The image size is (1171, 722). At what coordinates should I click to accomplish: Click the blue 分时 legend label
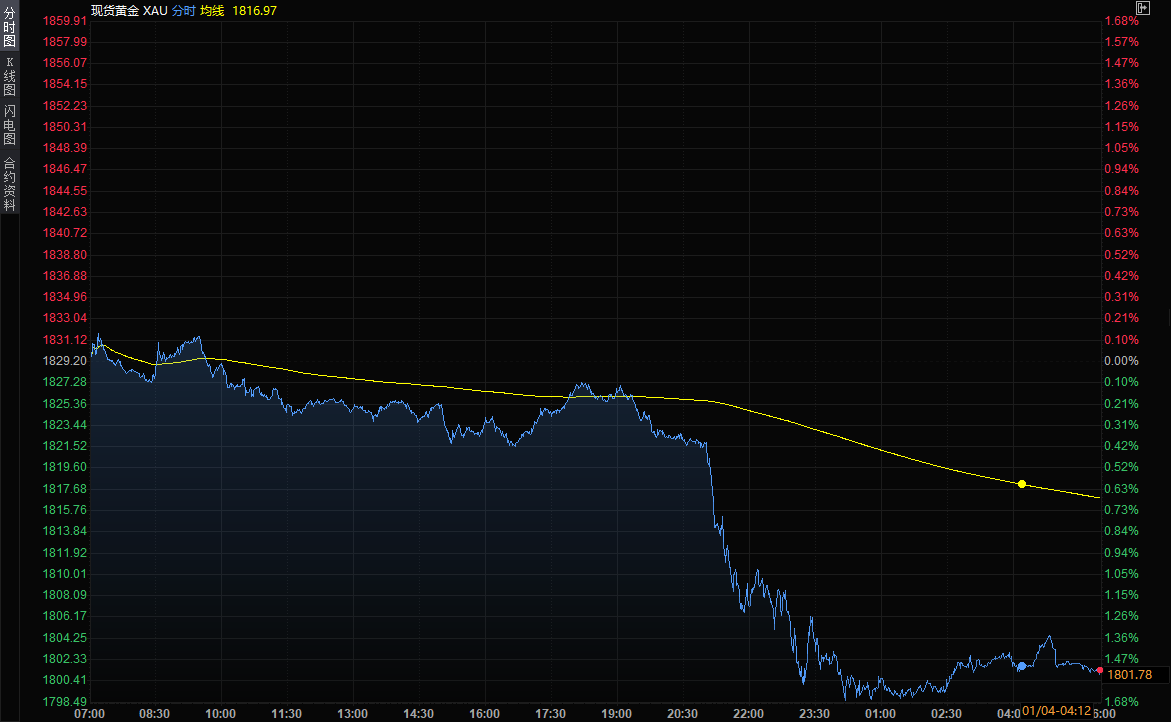coord(182,10)
